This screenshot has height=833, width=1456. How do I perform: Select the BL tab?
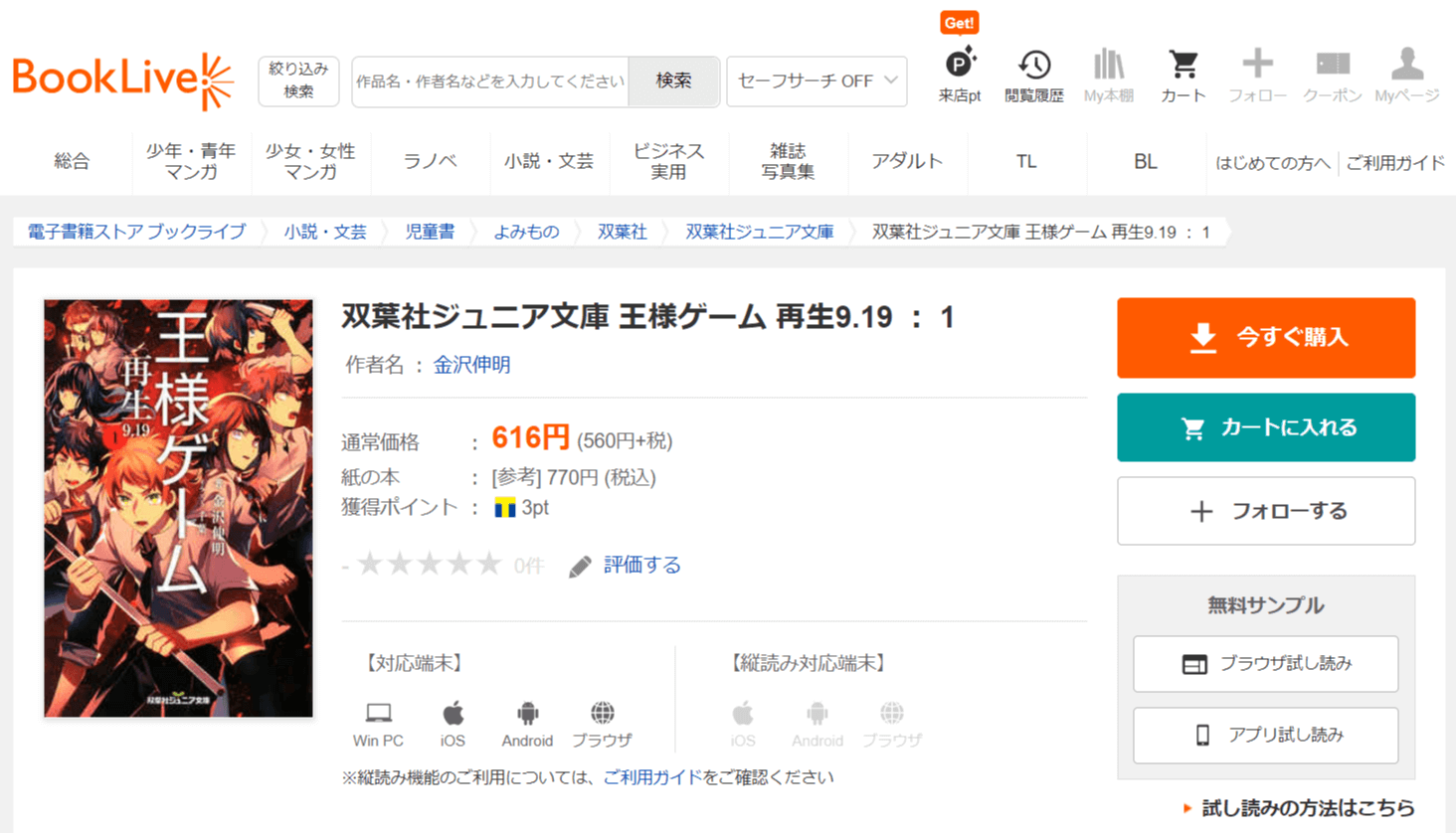click(x=1146, y=161)
